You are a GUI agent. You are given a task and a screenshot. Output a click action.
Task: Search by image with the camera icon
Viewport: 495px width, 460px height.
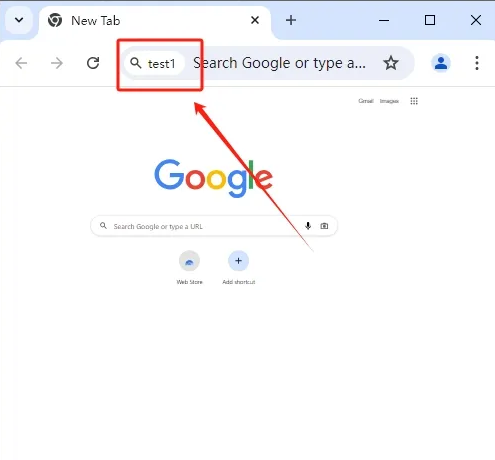pyautogui.click(x=324, y=226)
